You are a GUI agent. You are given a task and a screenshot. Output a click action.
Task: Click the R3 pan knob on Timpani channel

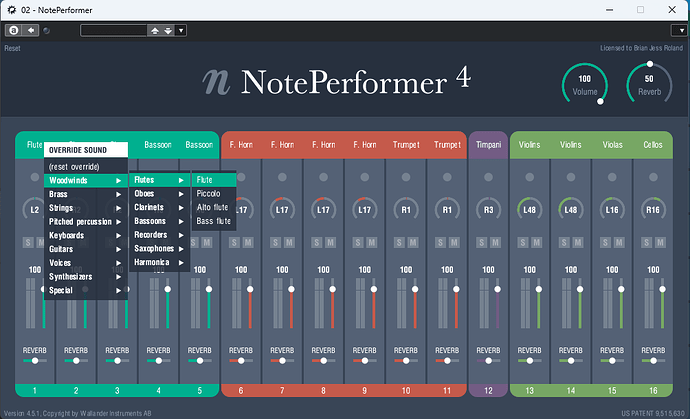[488, 210]
